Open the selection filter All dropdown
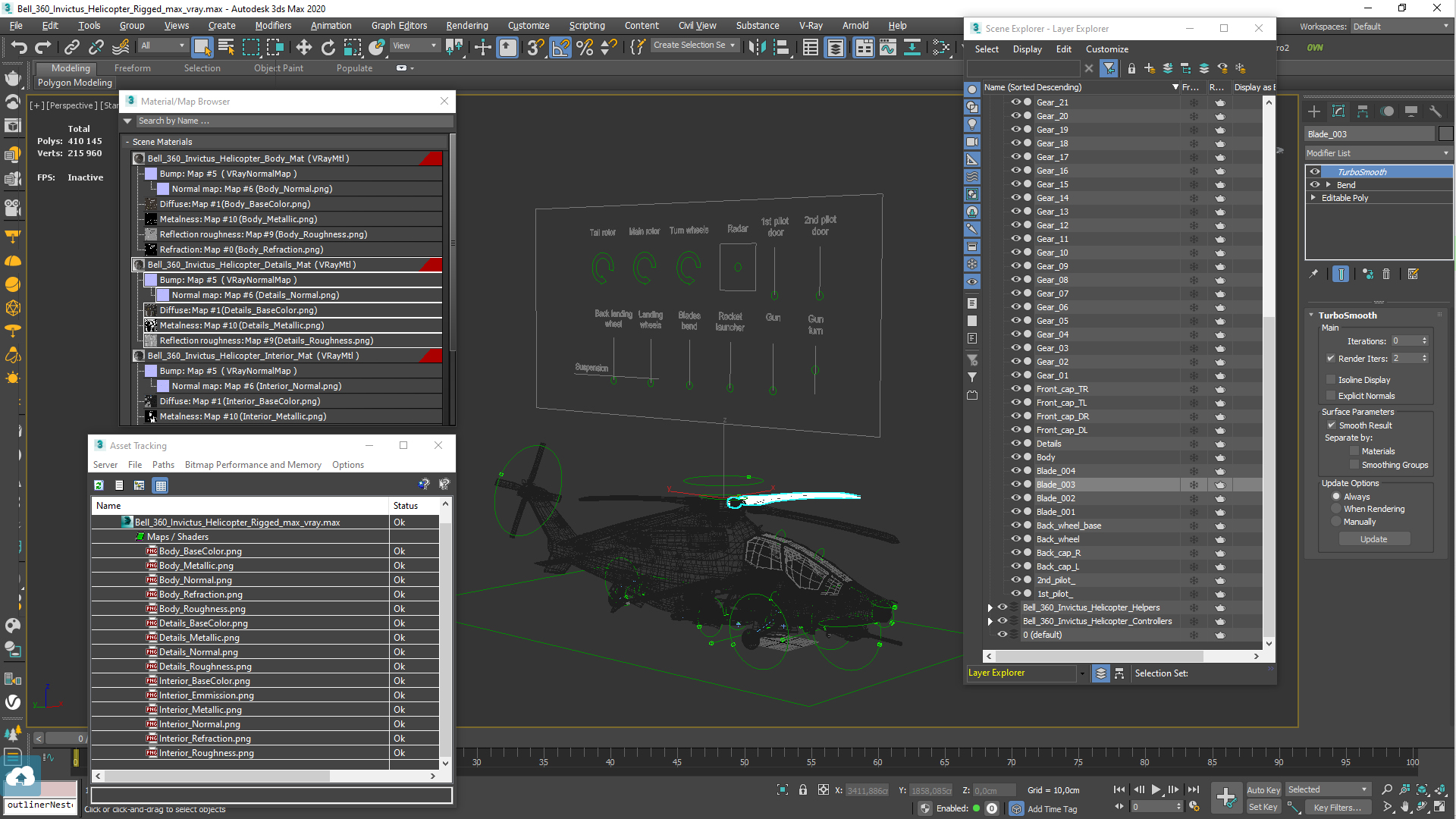Image resolution: width=1456 pixels, height=819 pixels. (x=162, y=45)
